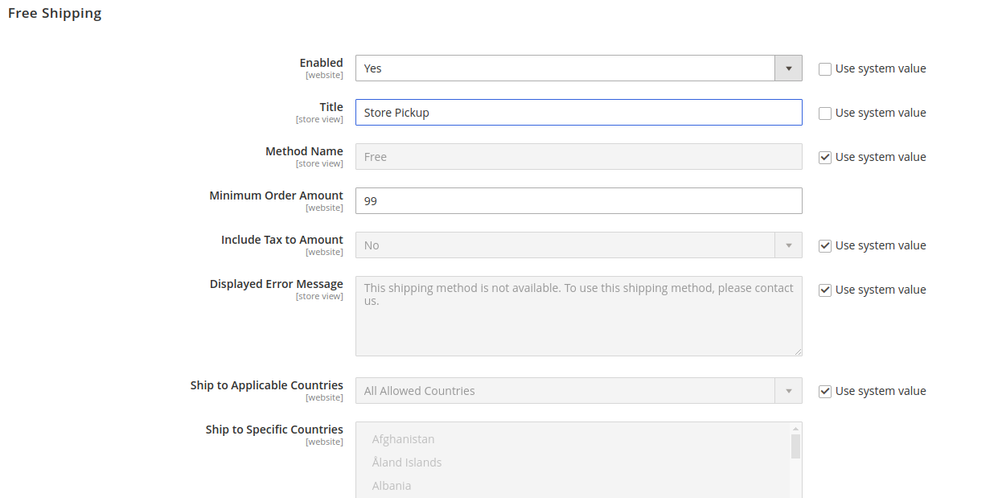Click the Free Shipping section heading

pyautogui.click(x=55, y=14)
